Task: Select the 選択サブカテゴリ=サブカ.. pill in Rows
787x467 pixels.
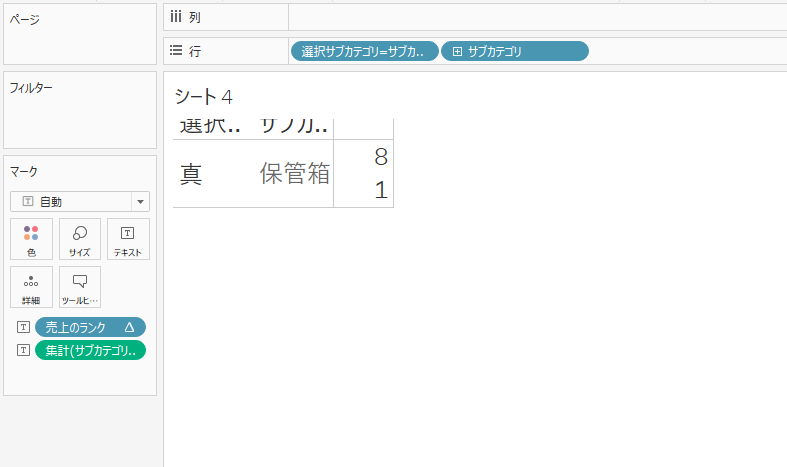Action: pyautogui.click(x=363, y=51)
